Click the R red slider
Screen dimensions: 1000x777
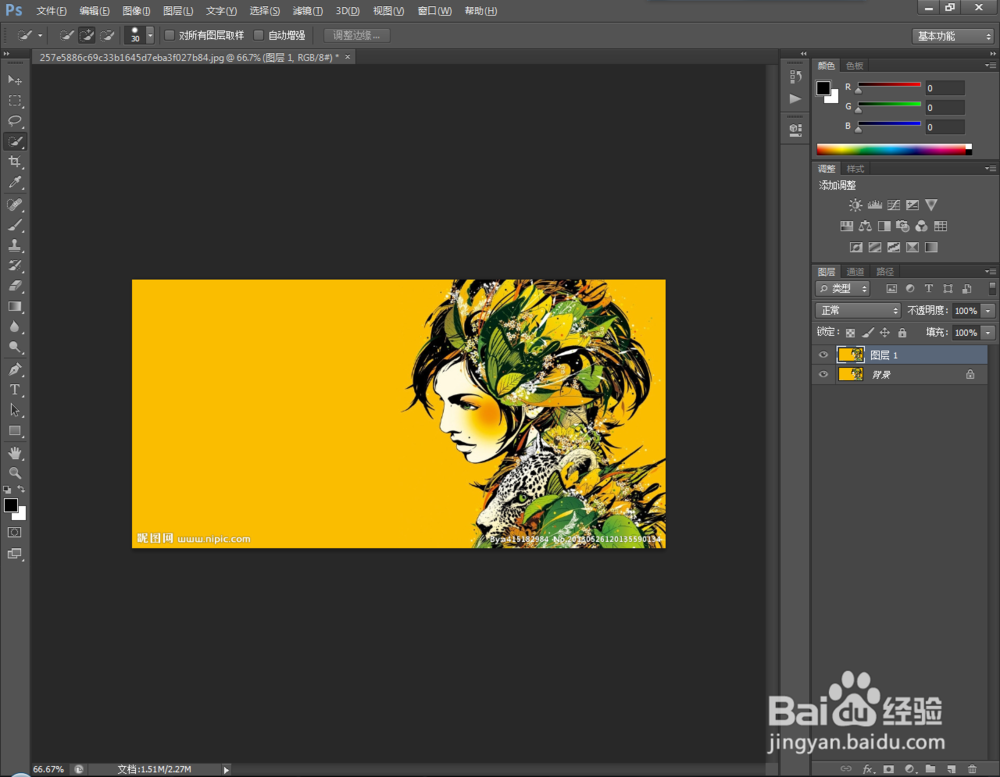[x=889, y=85]
